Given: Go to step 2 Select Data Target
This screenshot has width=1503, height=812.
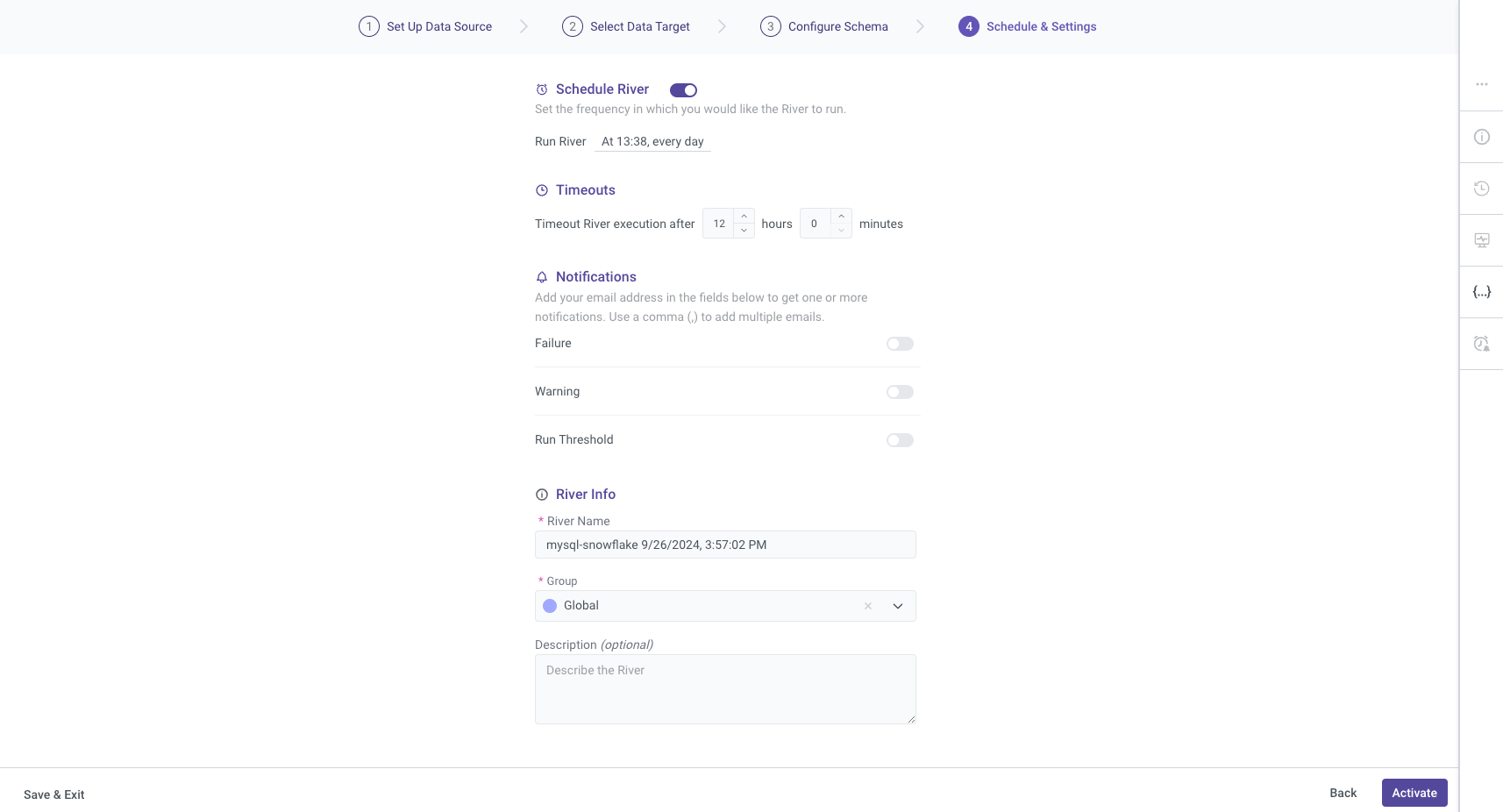Looking at the screenshot, I should coord(626,26).
